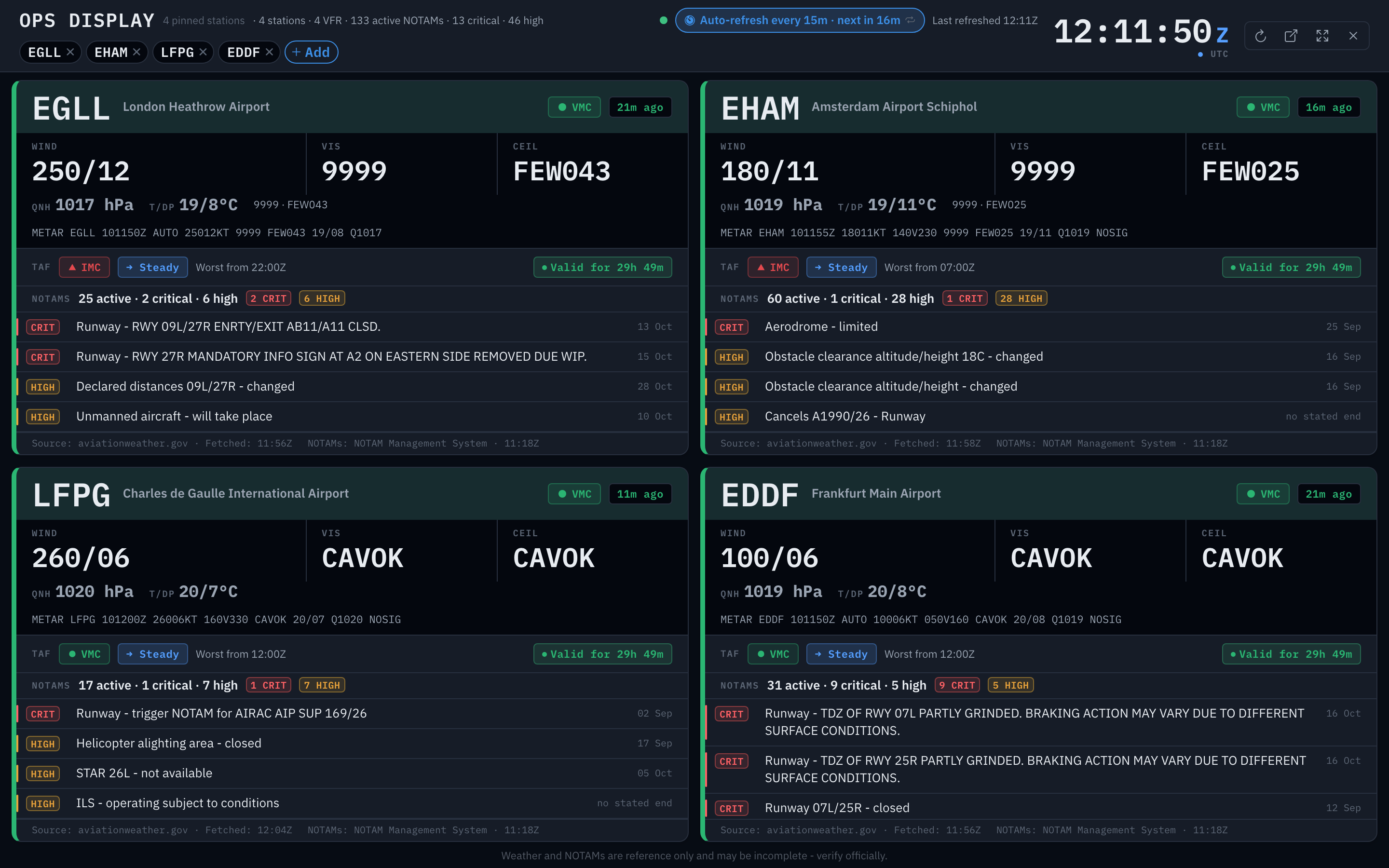1389x868 pixels.
Task: Click the EDDF TAF VMC badge
Action: [x=773, y=654]
